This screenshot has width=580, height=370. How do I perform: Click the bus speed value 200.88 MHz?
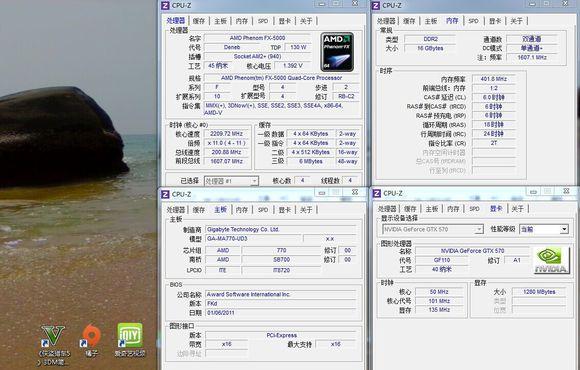tap(226, 152)
